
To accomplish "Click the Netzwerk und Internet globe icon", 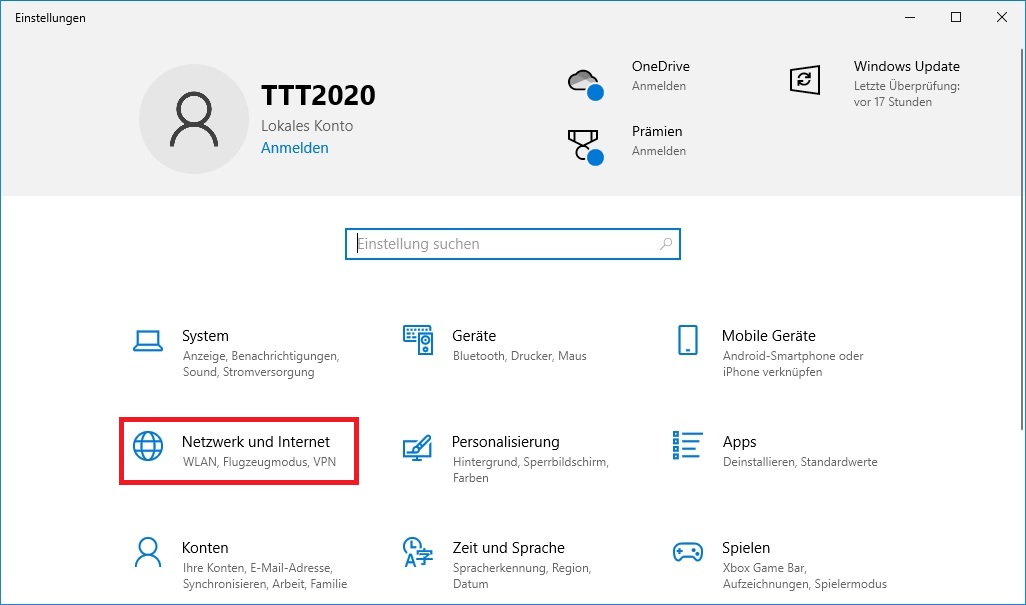I will (148, 446).
